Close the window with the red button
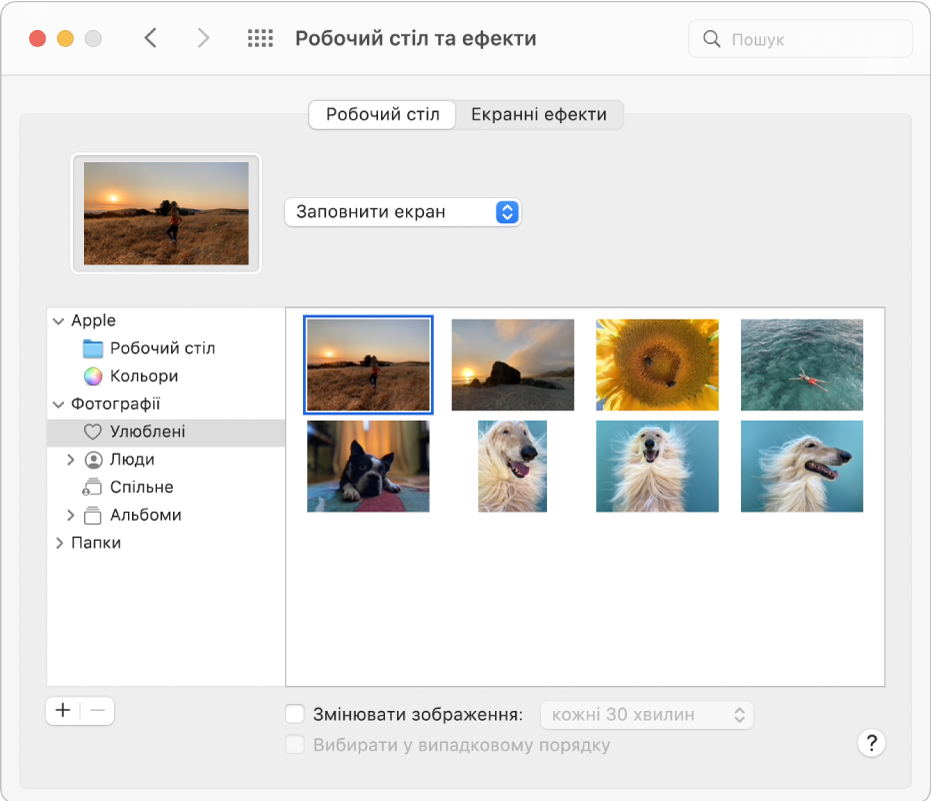This screenshot has width=931, height=801. tap(37, 39)
